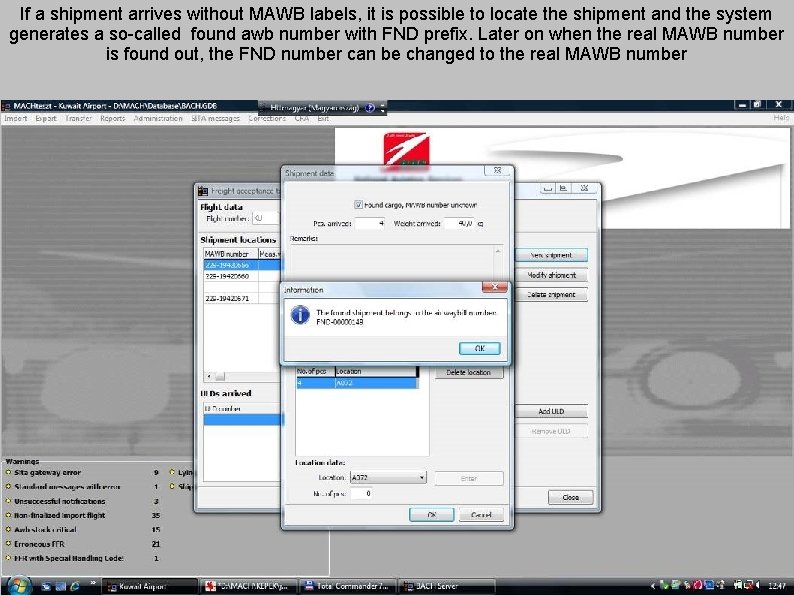
Task: Click OK at bottom of Shipment data dialog
Action: click(x=431, y=514)
